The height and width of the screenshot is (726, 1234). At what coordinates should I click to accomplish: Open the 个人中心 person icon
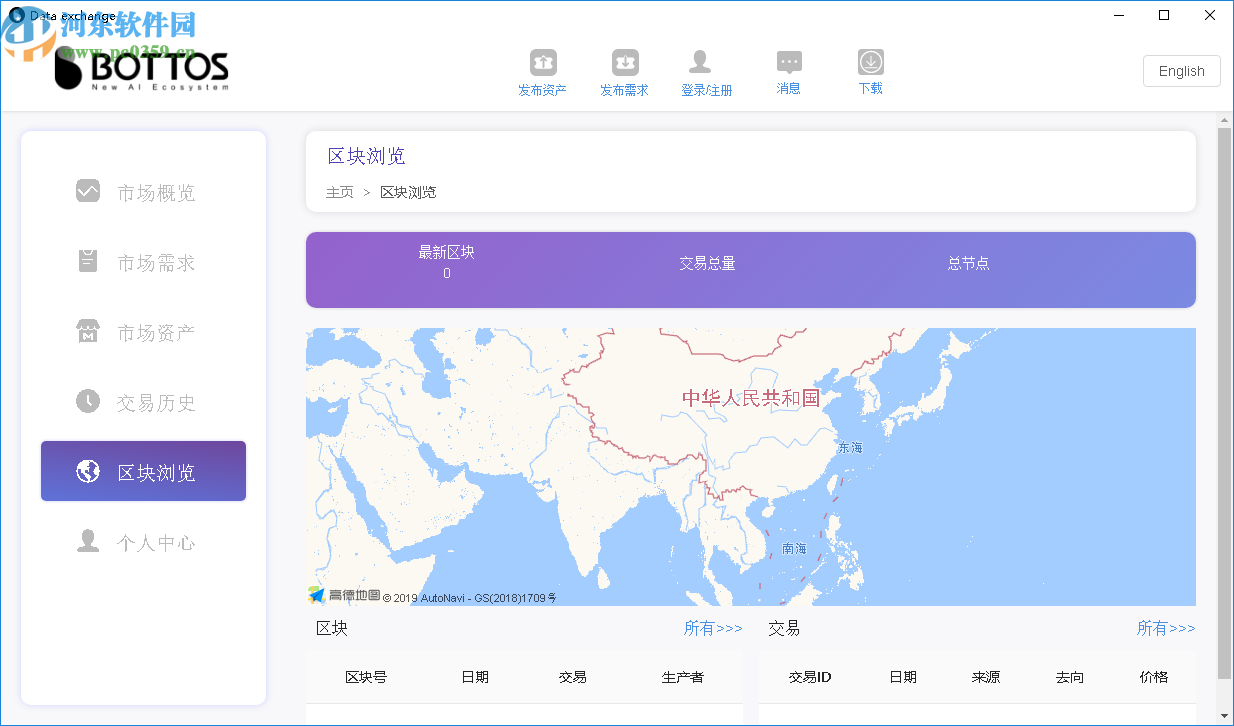point(87,541)
